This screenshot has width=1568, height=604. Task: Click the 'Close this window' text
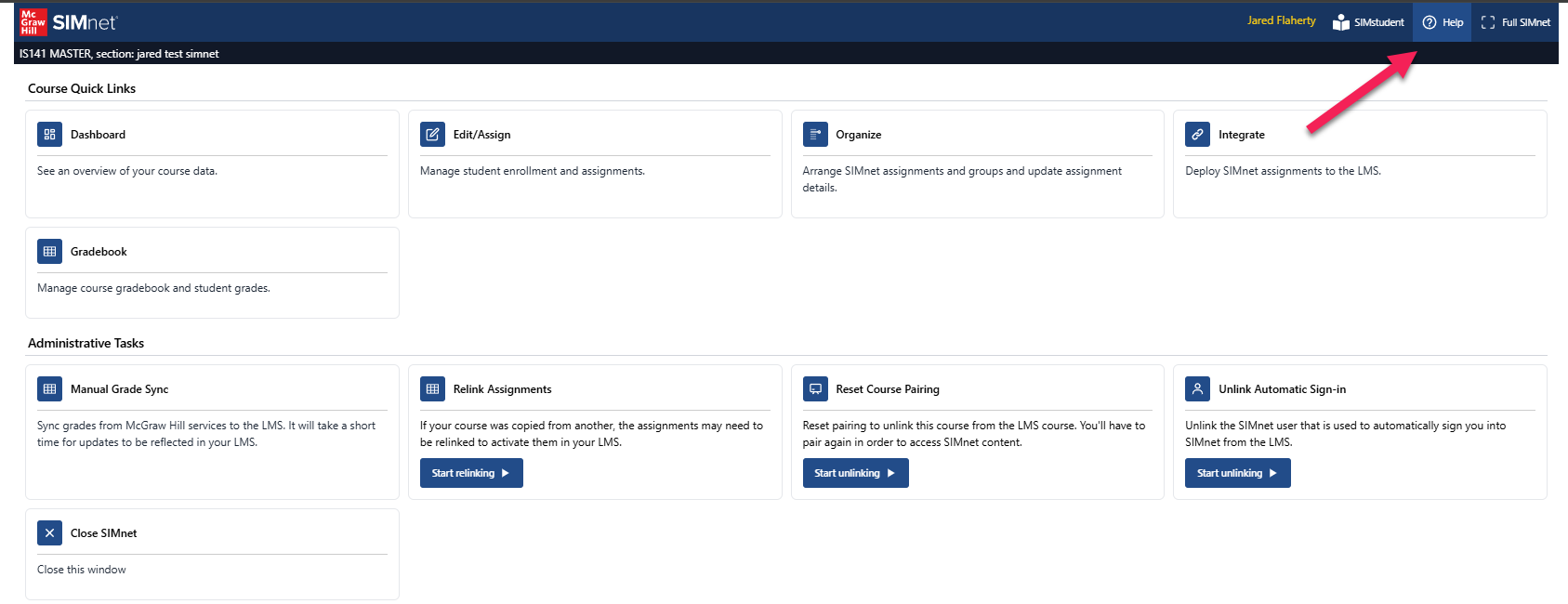tap(82, 570)
